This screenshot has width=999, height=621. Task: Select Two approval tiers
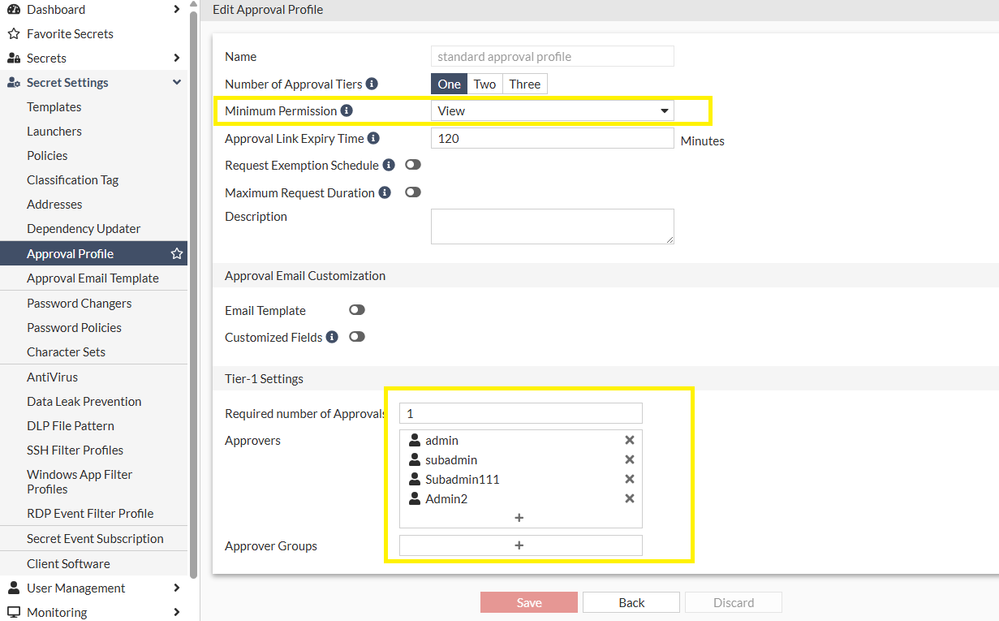point(485,84)
